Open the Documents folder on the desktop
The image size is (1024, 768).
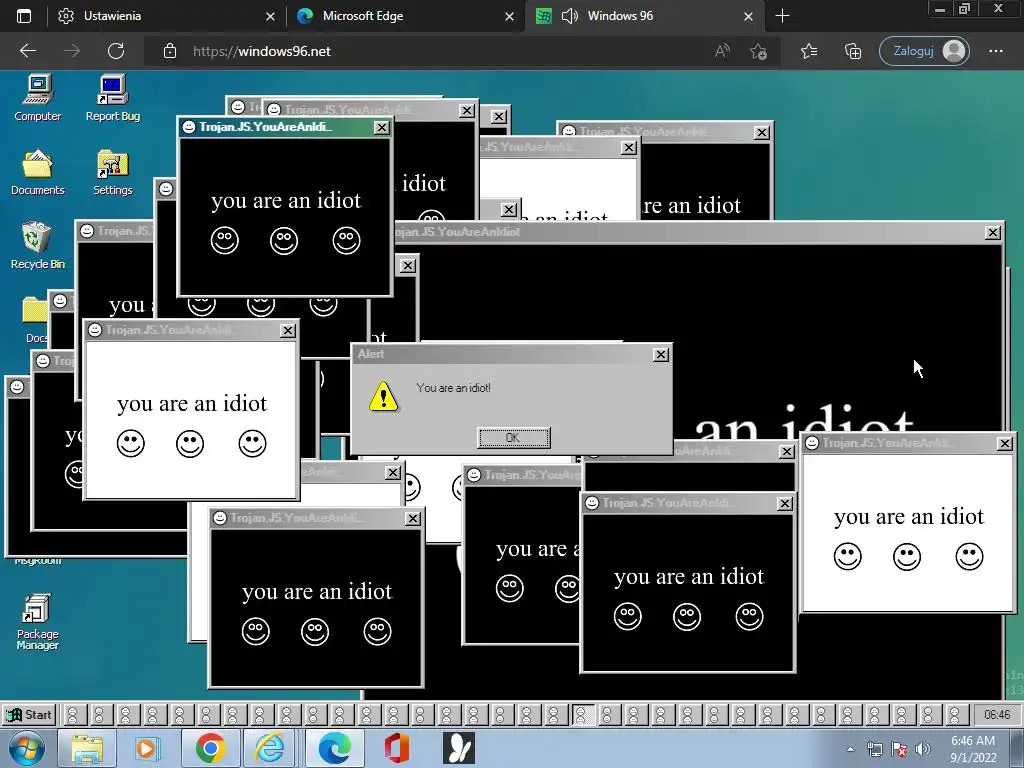(x=37, y=172)
